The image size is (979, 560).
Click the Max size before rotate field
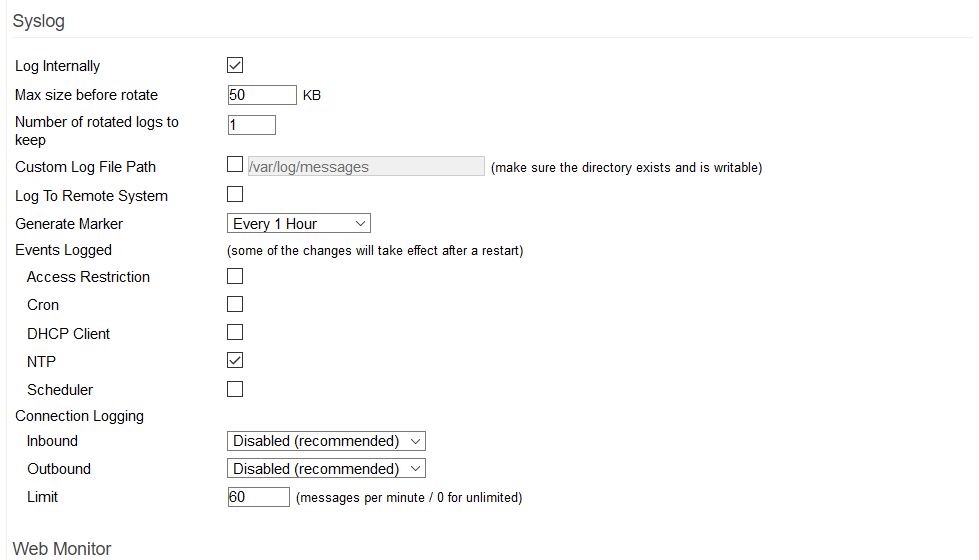(x=262, y=95)
